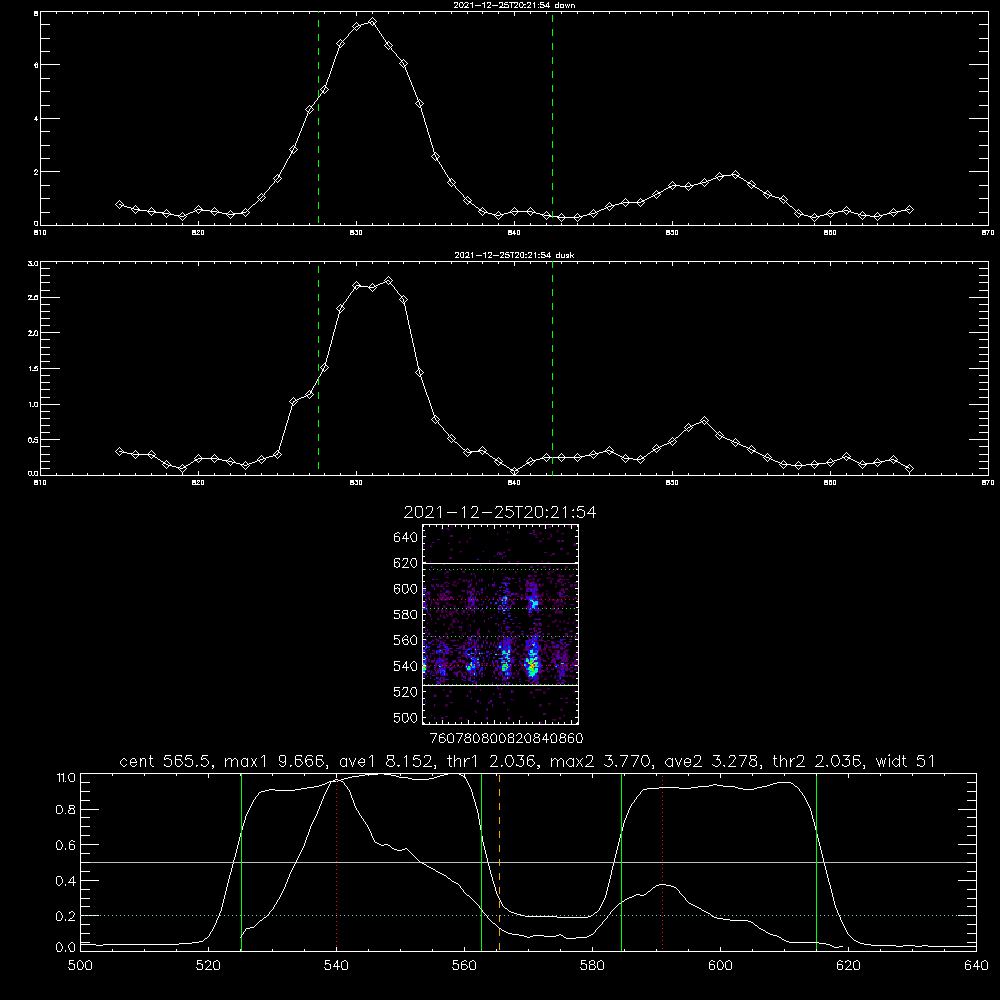
Task: Click bottom plot x-axis label '540'
Action: [336, 966]
